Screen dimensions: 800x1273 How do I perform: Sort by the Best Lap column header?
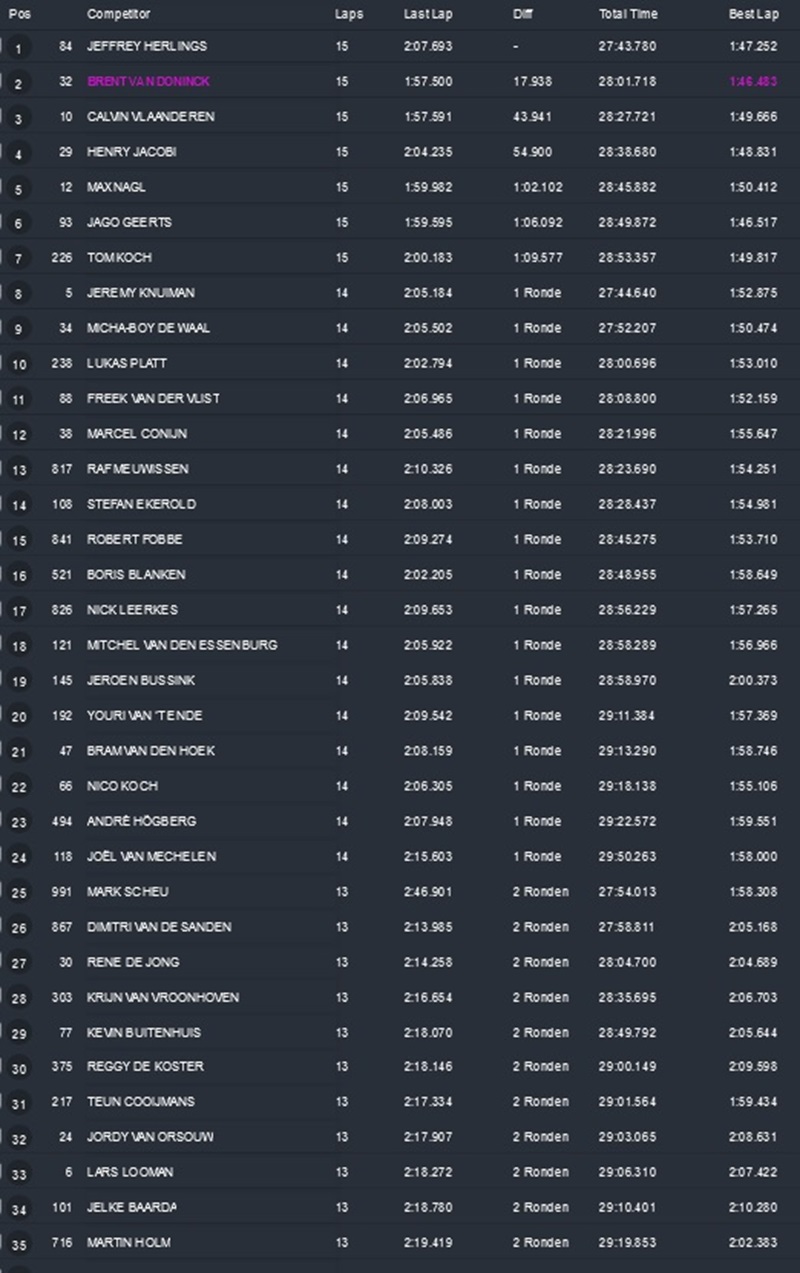coord(752,15)
